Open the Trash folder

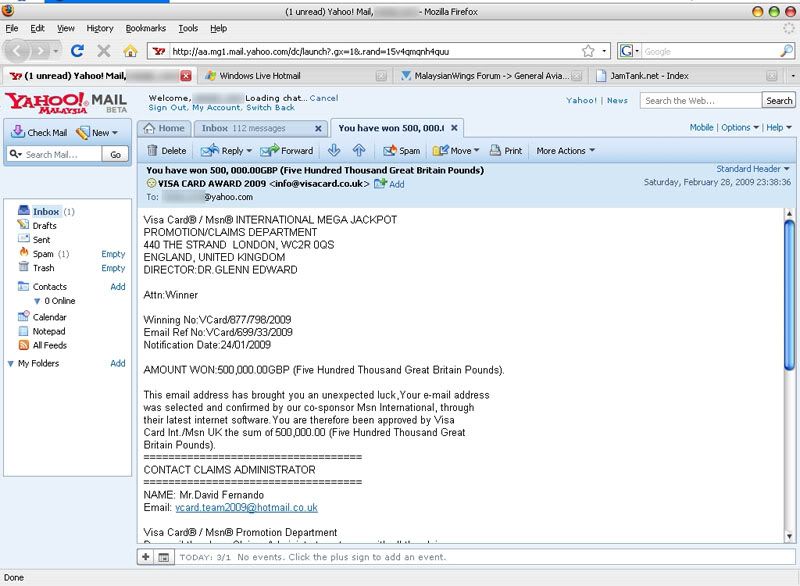click(x=43, y=268)
